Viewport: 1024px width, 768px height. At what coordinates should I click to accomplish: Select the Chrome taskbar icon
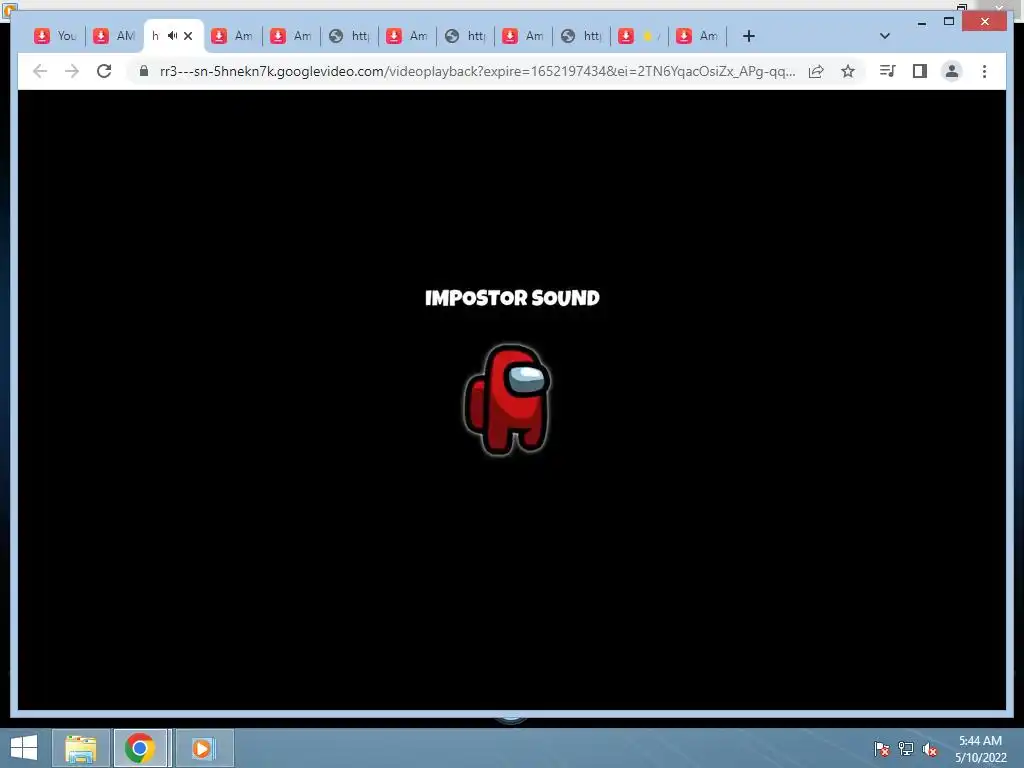coord(140,748)
